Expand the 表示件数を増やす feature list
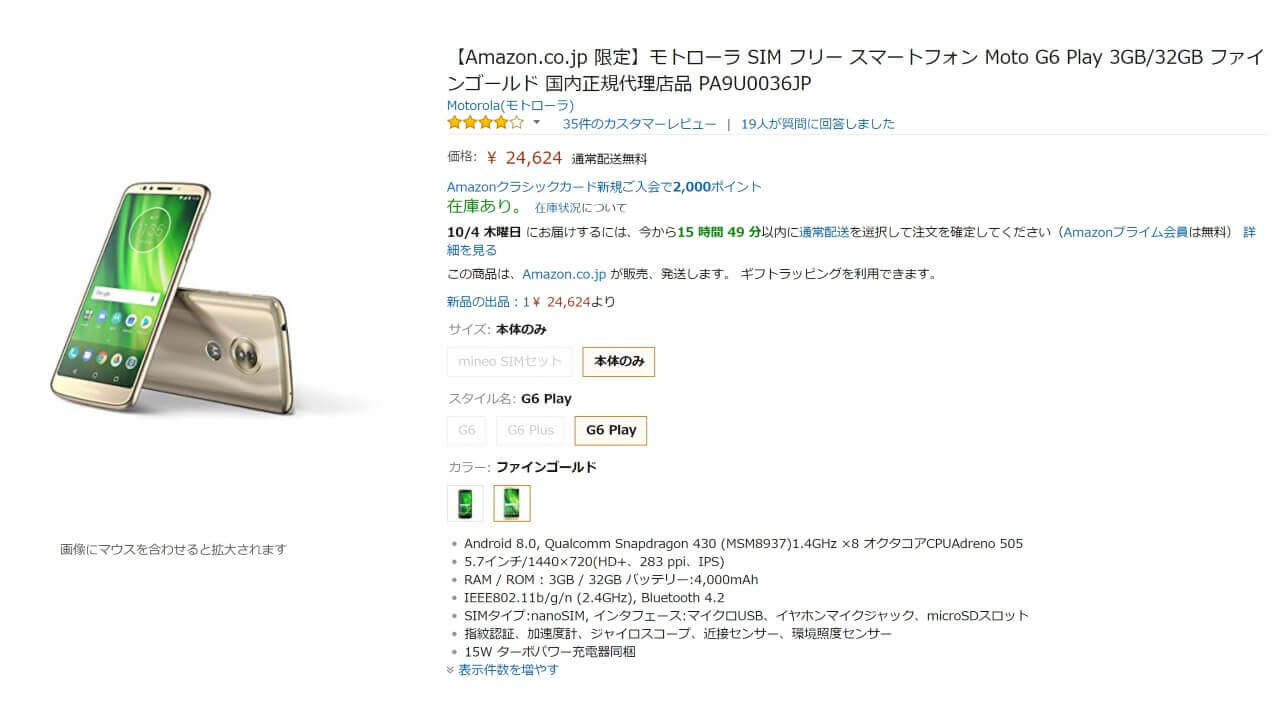The height and width of the screenshot is (720, 1280). point(508,670)
